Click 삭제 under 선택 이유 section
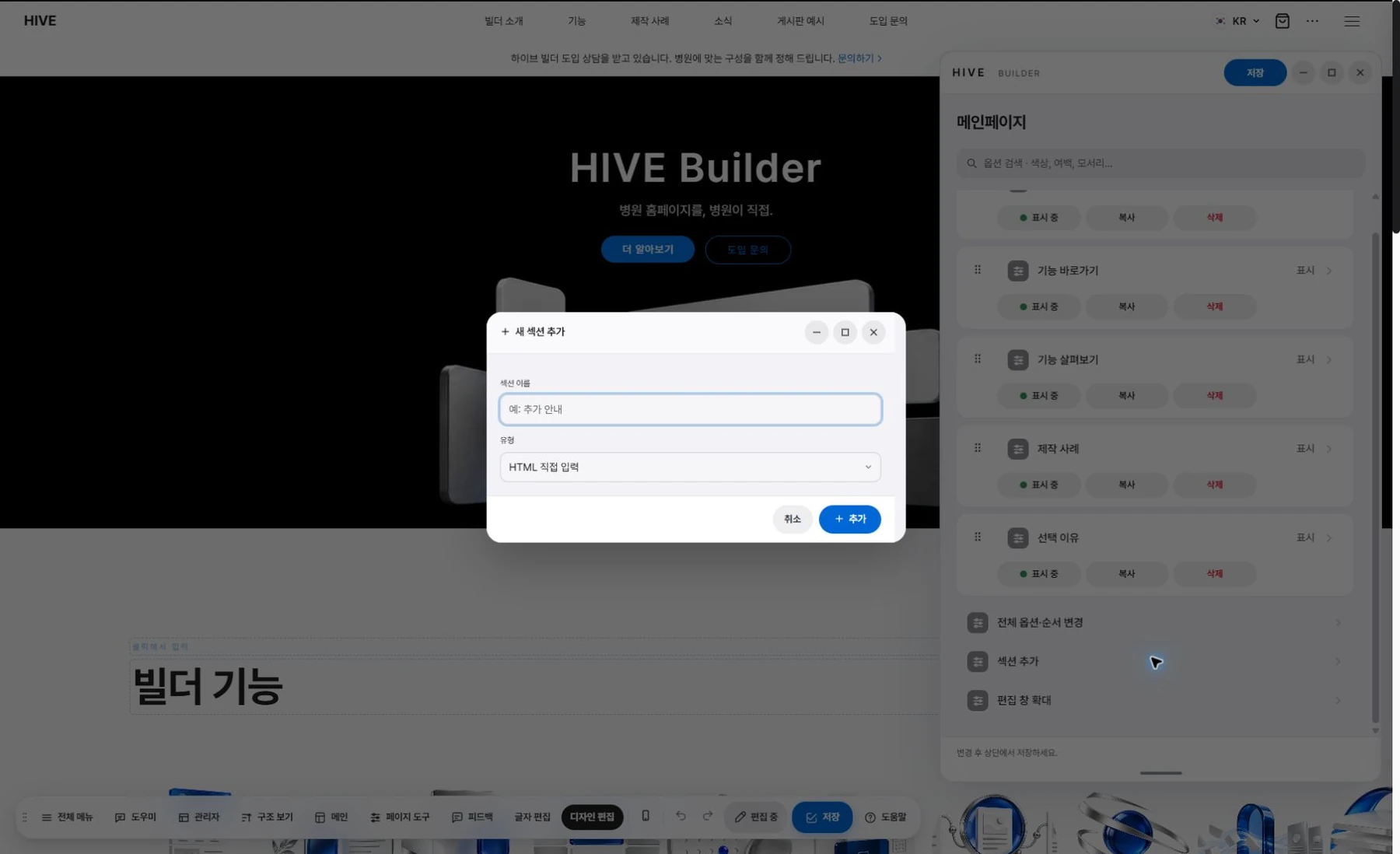 [1214, 573]
